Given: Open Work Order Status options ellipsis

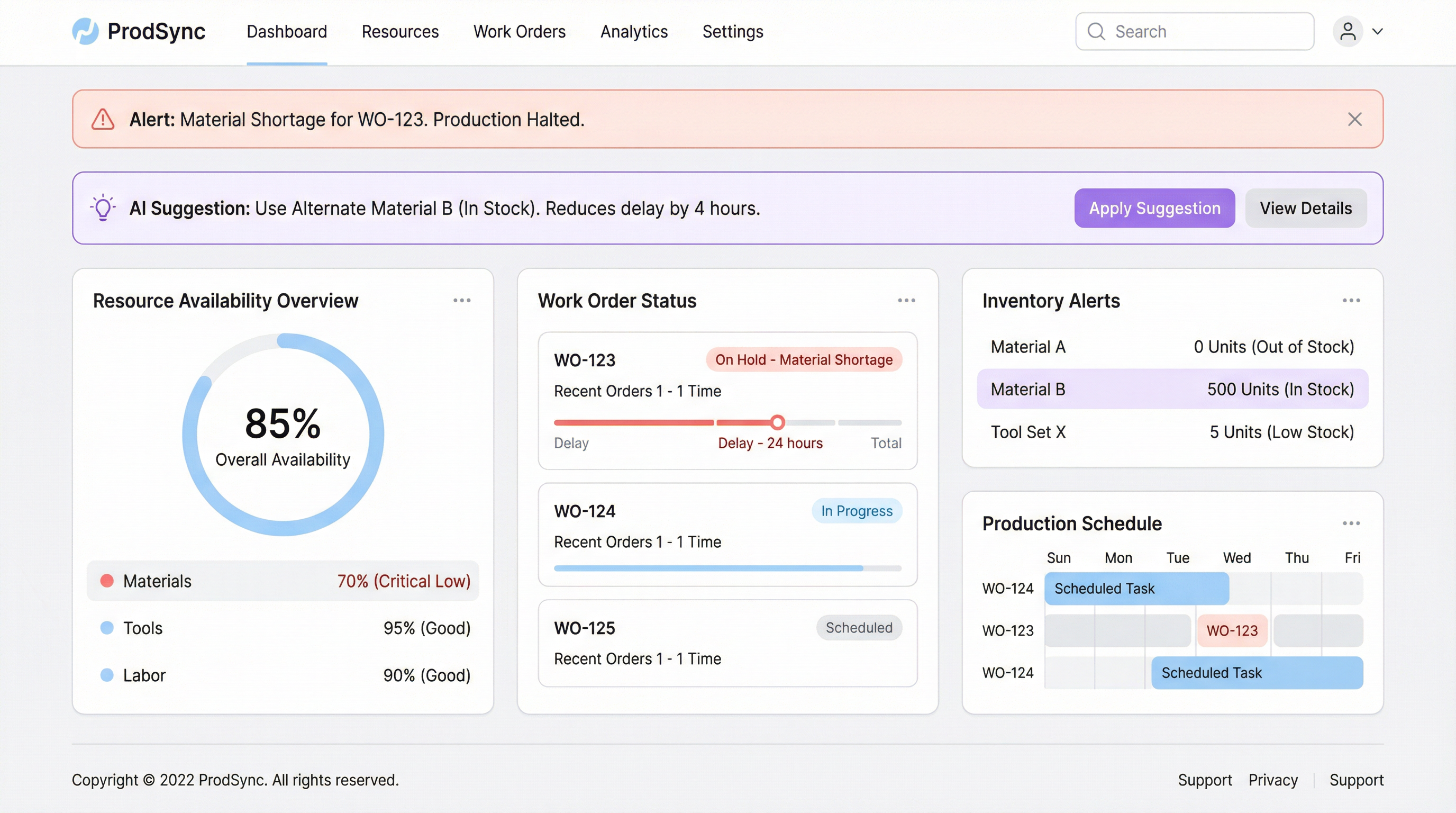Looking at the screenshot, I should point(906,300).
